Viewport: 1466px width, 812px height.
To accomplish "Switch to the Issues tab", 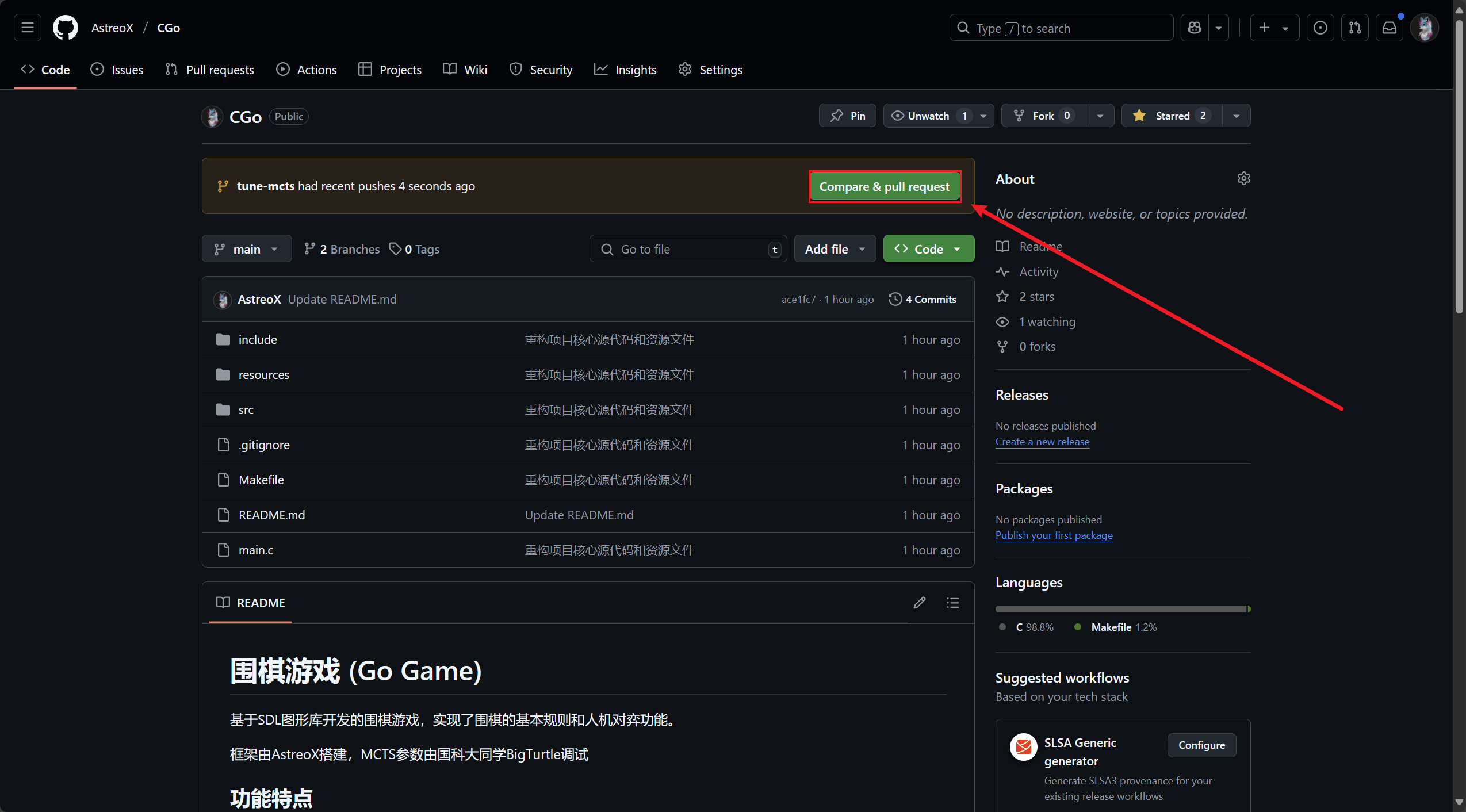I will click(117, 70).
